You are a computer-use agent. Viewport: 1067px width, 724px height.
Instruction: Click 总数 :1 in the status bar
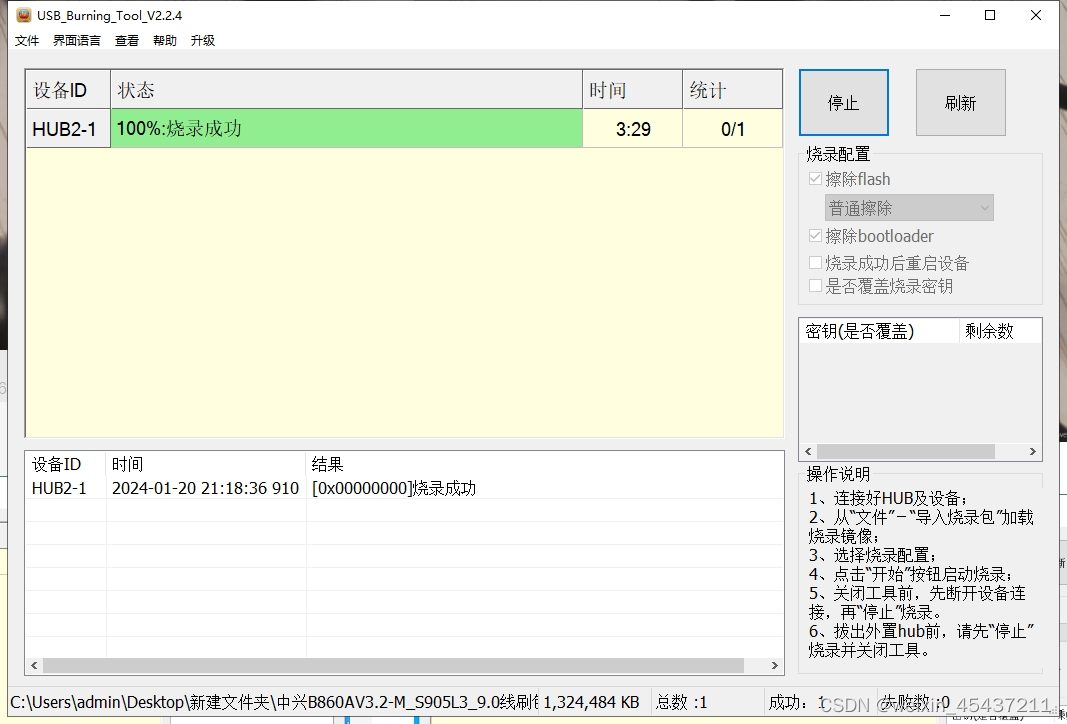[682, 702]
